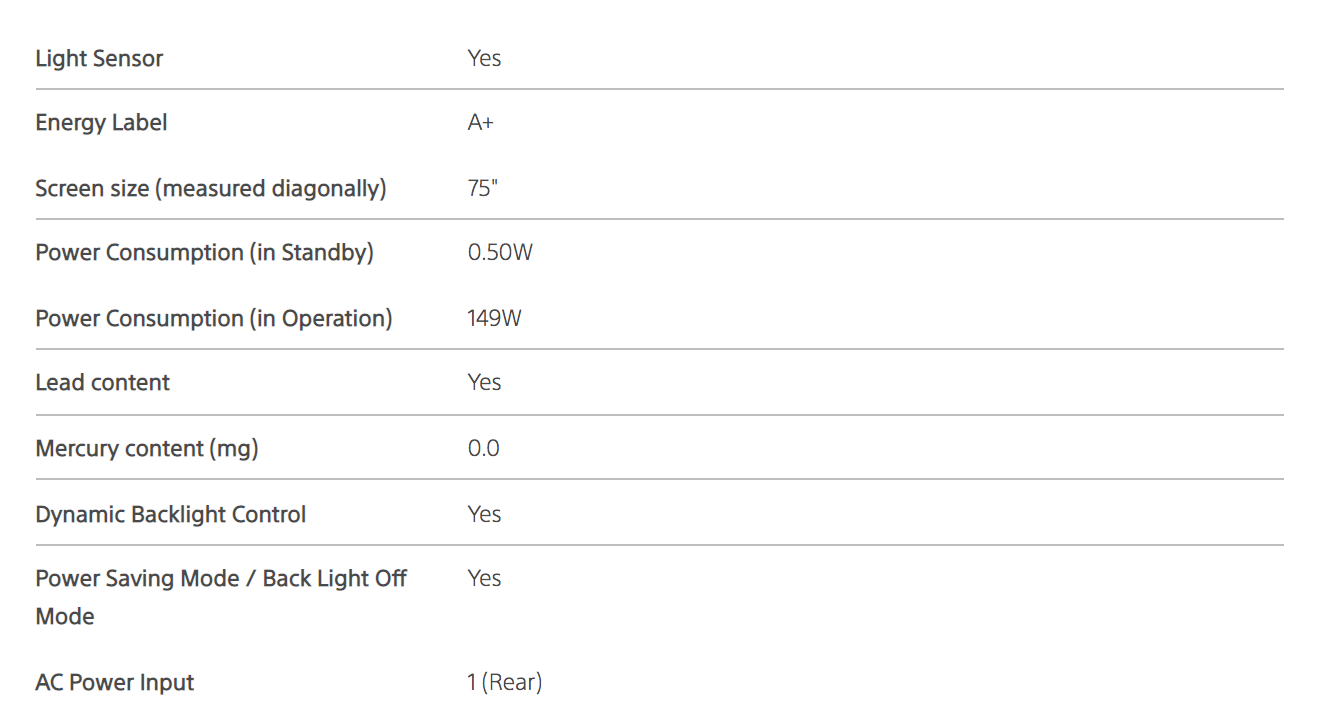Select the 149W operation power value
Viewport: 1322px width, 728px height.
click(494, 318)
